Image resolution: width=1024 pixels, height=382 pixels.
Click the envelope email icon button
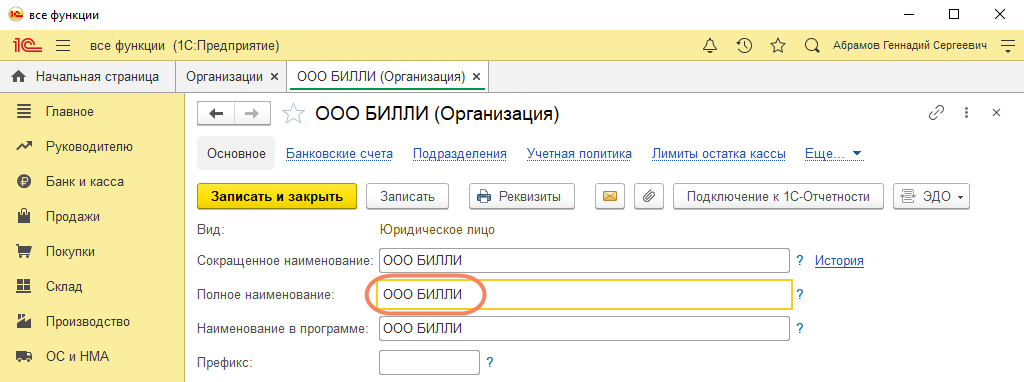610,196
